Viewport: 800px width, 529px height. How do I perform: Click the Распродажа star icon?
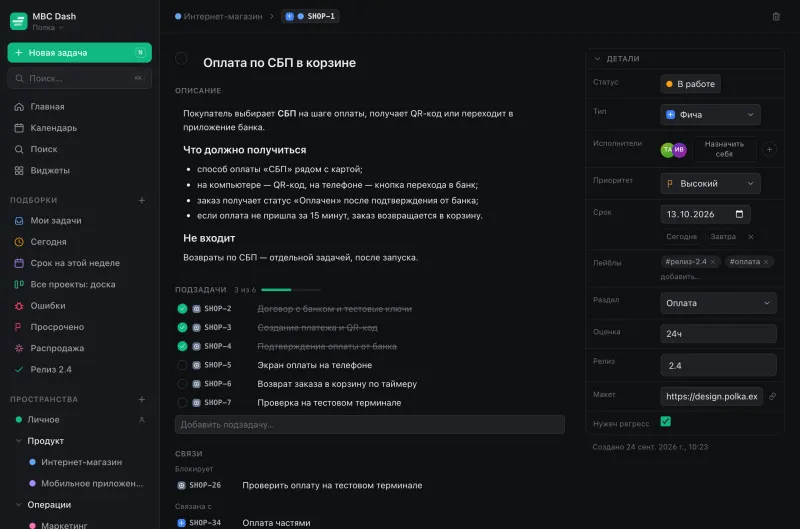pyautogui.click(x=19, y=348)
